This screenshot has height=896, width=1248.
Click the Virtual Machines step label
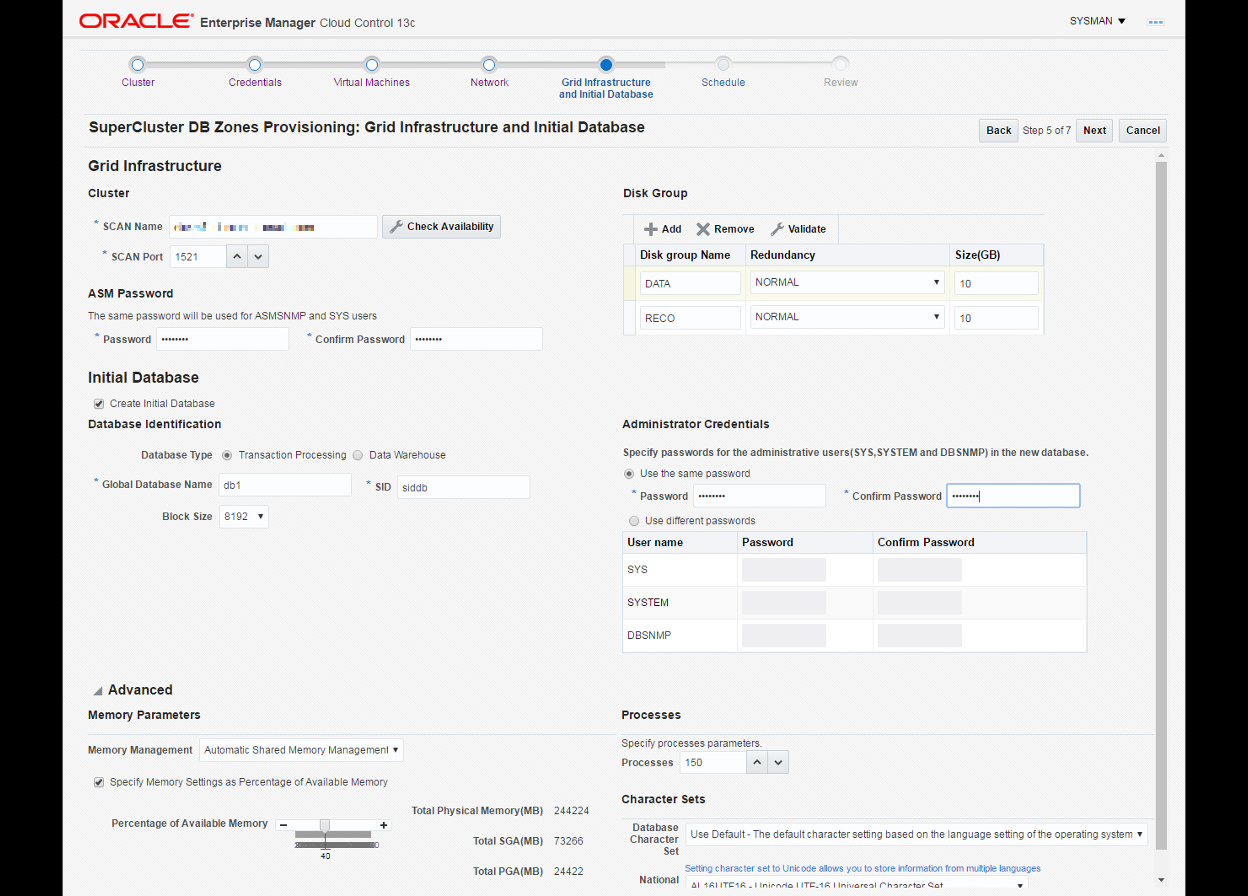pos(372,83)
